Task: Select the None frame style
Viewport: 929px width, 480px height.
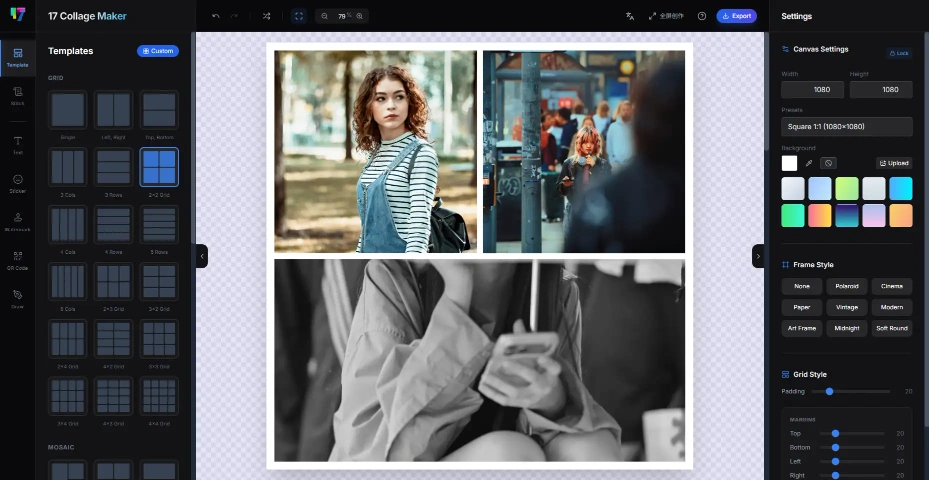Action: (x=802, y=286)
